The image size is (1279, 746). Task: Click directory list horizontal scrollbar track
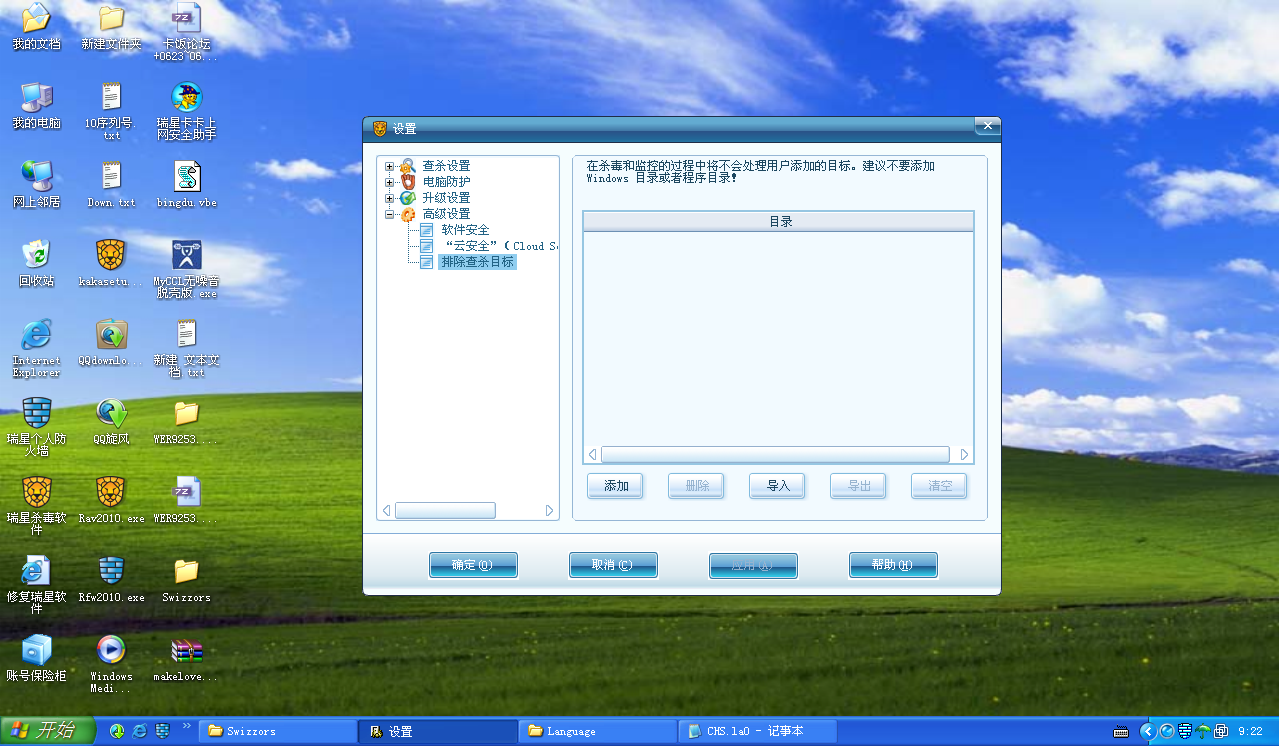[x=776, y=454]
